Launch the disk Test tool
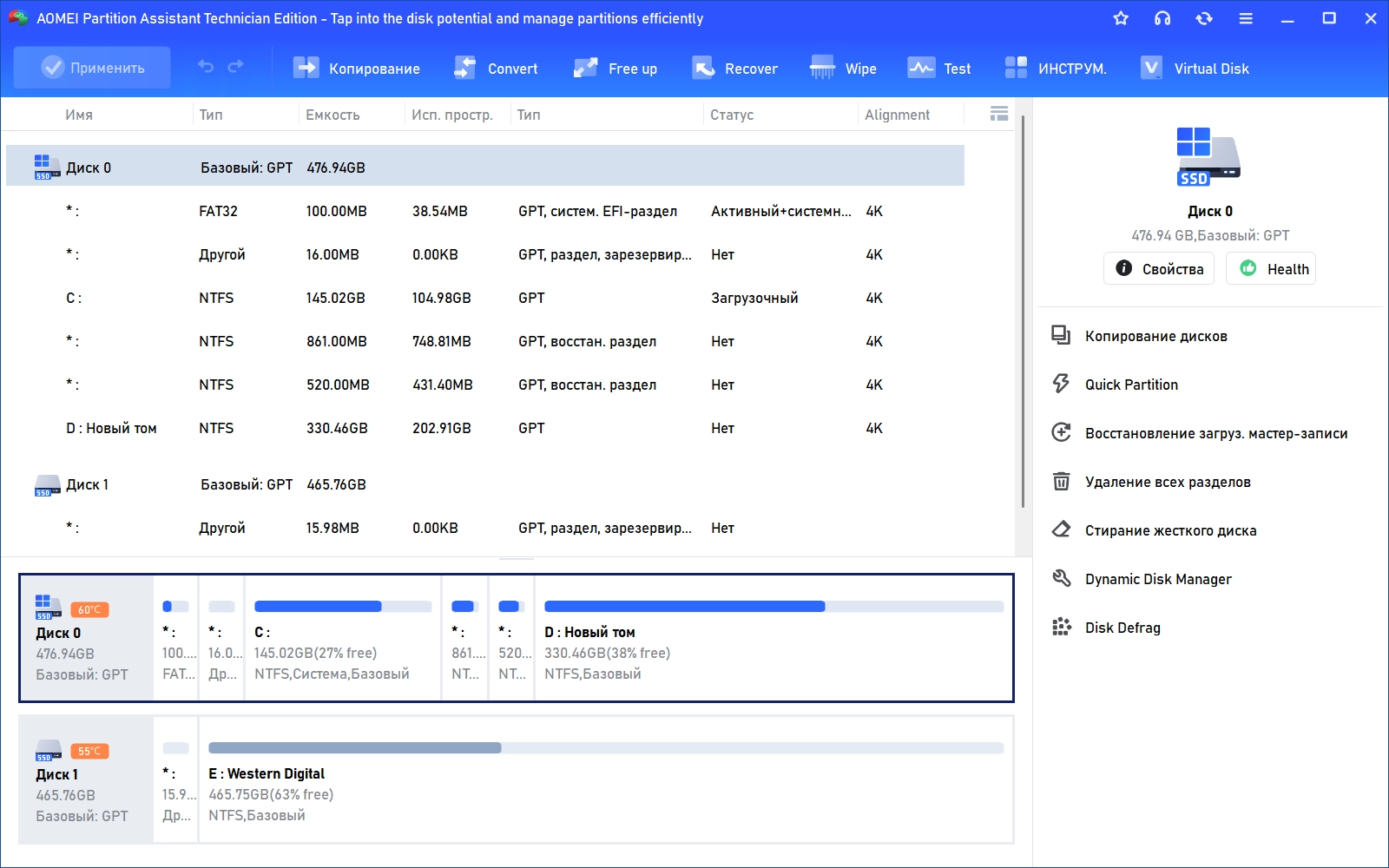The width and height of the screenshot is (1389, 868). [x=939, y=69]
